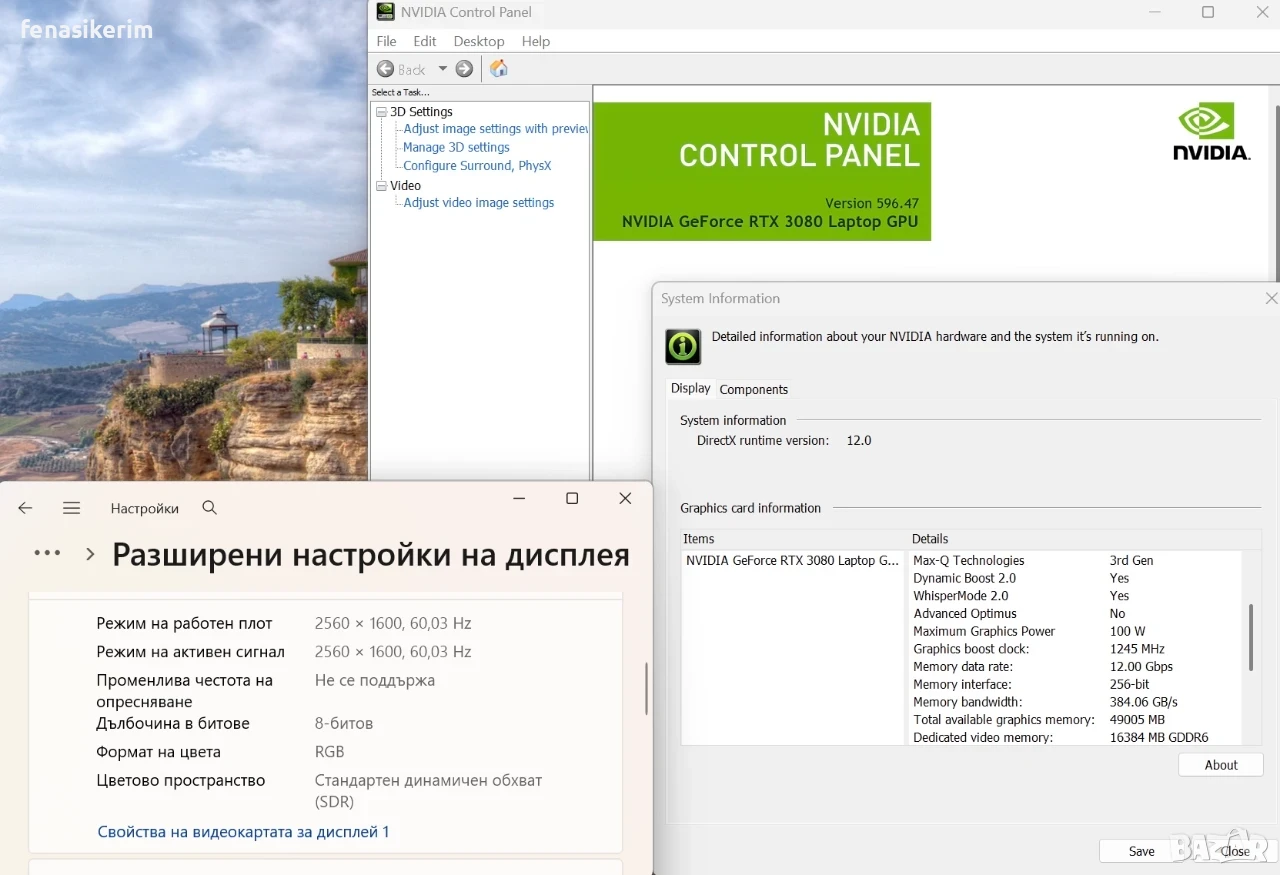This screenshot has height=875, width=1280.
Task: Click the Back arrow in NVIDIA toolbar
Action: click(386, 69)
